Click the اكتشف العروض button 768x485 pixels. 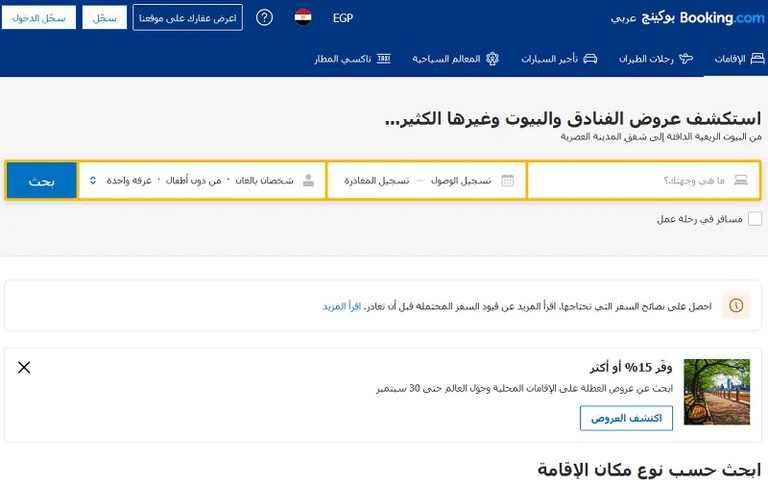(x=626, y=418)
